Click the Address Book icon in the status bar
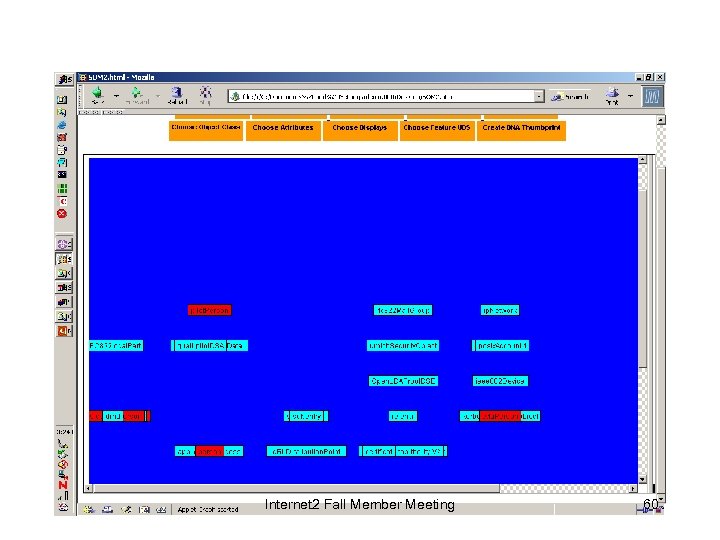Image resolution: width=720 pixels, height=540 pixels. [144, 509]
